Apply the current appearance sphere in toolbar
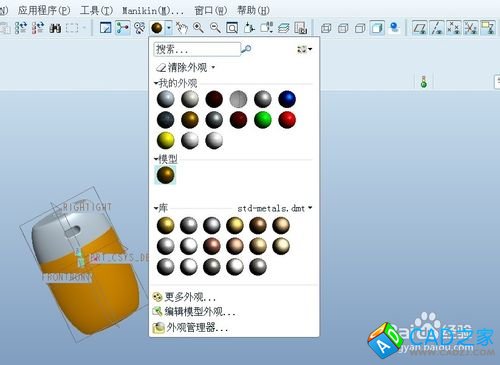 [x=157, y=28]
